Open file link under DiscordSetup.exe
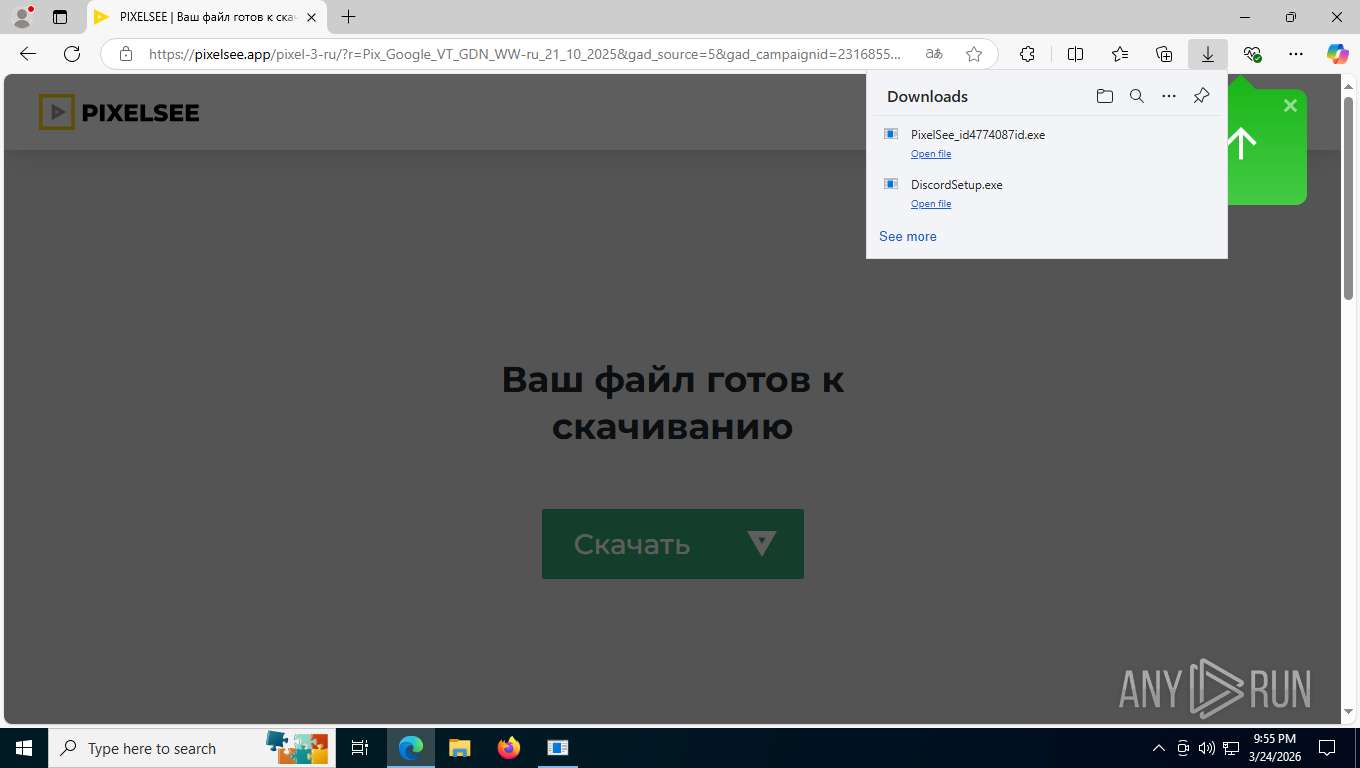 tap(931, 204)
